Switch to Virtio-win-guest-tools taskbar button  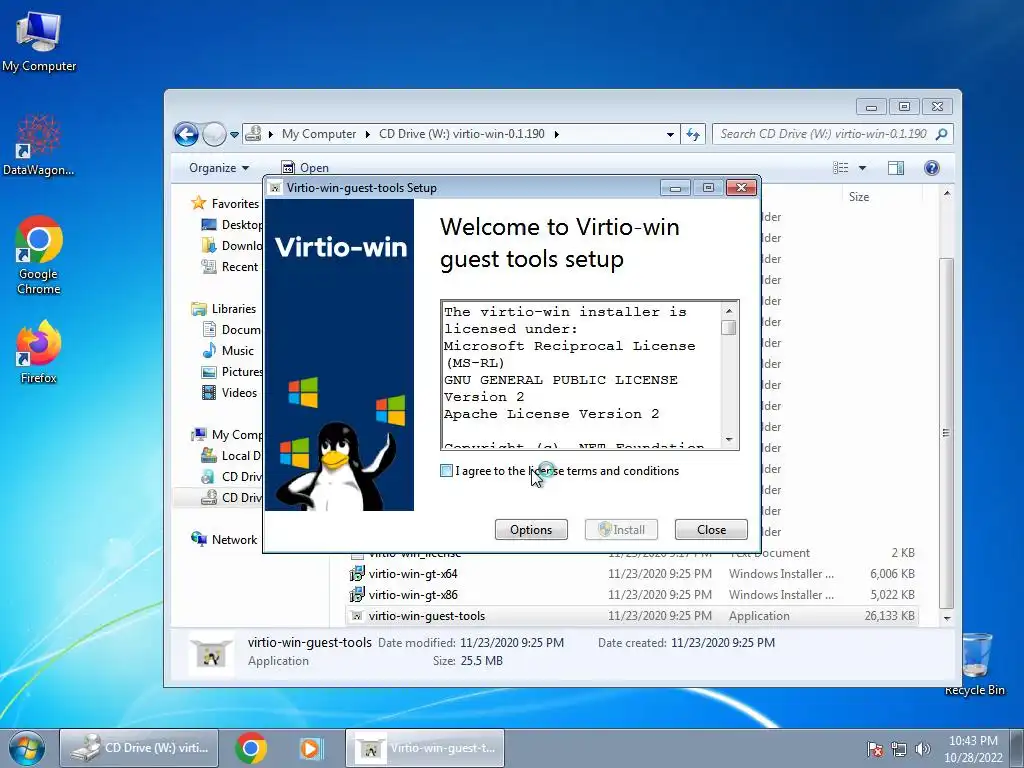(424, 748)
